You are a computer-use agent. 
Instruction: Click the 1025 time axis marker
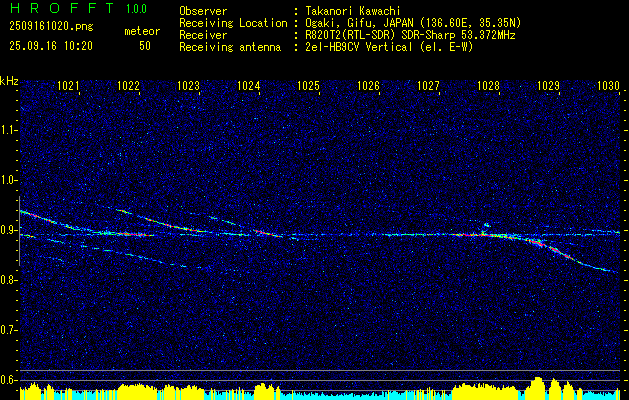click(308, 85)
